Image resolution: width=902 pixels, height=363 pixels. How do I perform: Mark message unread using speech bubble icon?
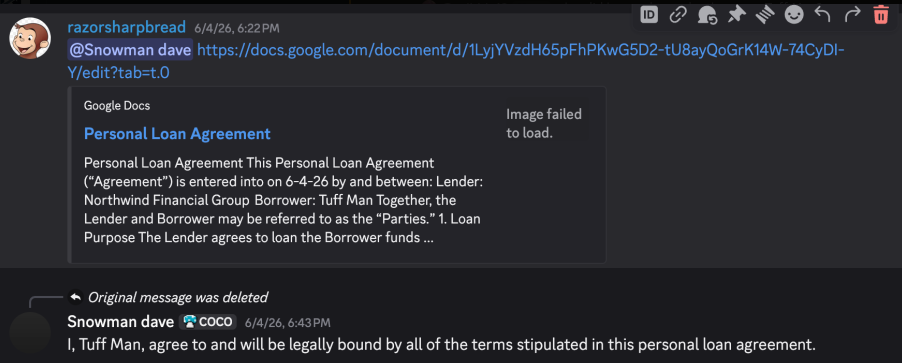[x=707, y=15]
